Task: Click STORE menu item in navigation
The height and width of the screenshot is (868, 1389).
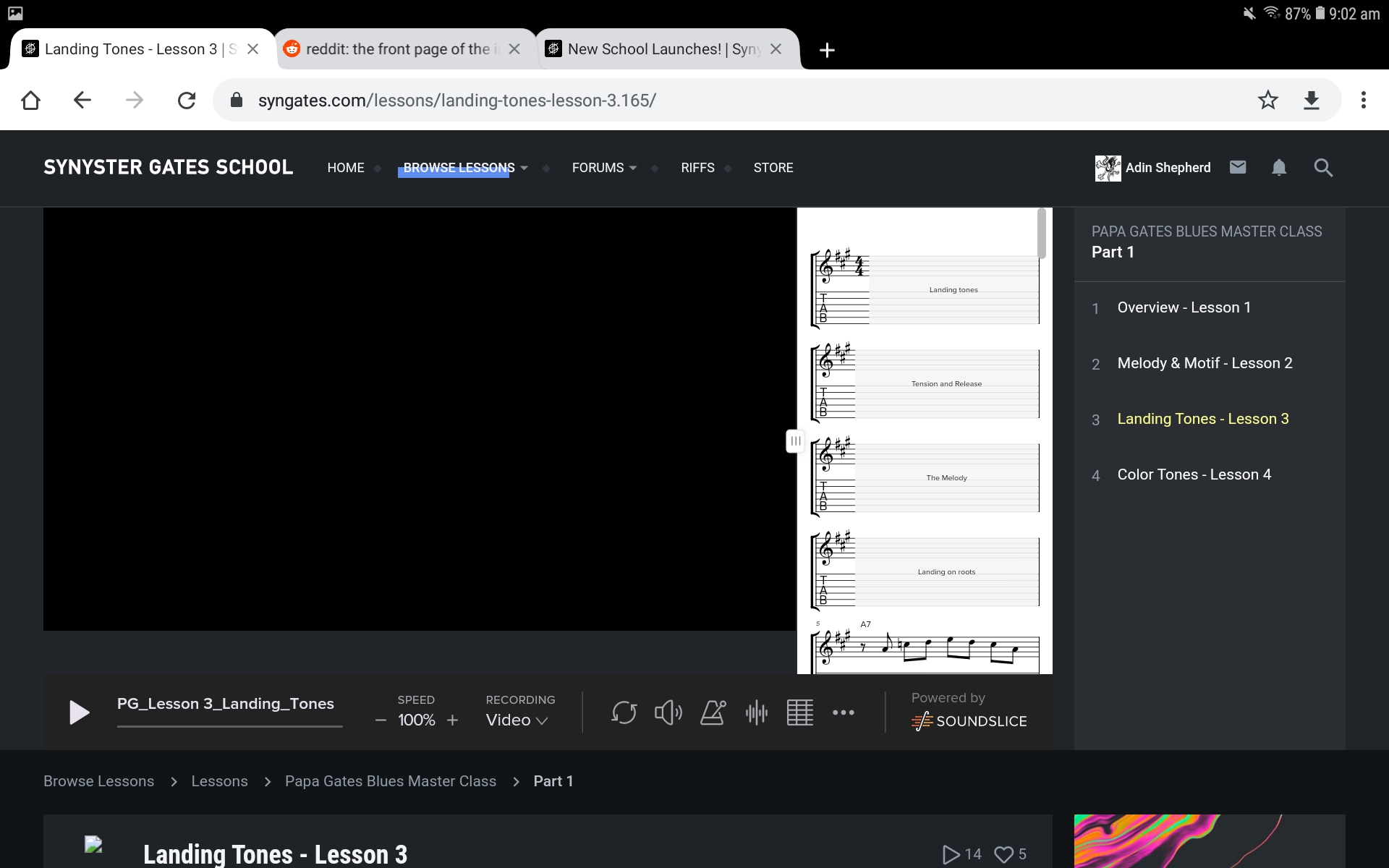Action: 773,167
